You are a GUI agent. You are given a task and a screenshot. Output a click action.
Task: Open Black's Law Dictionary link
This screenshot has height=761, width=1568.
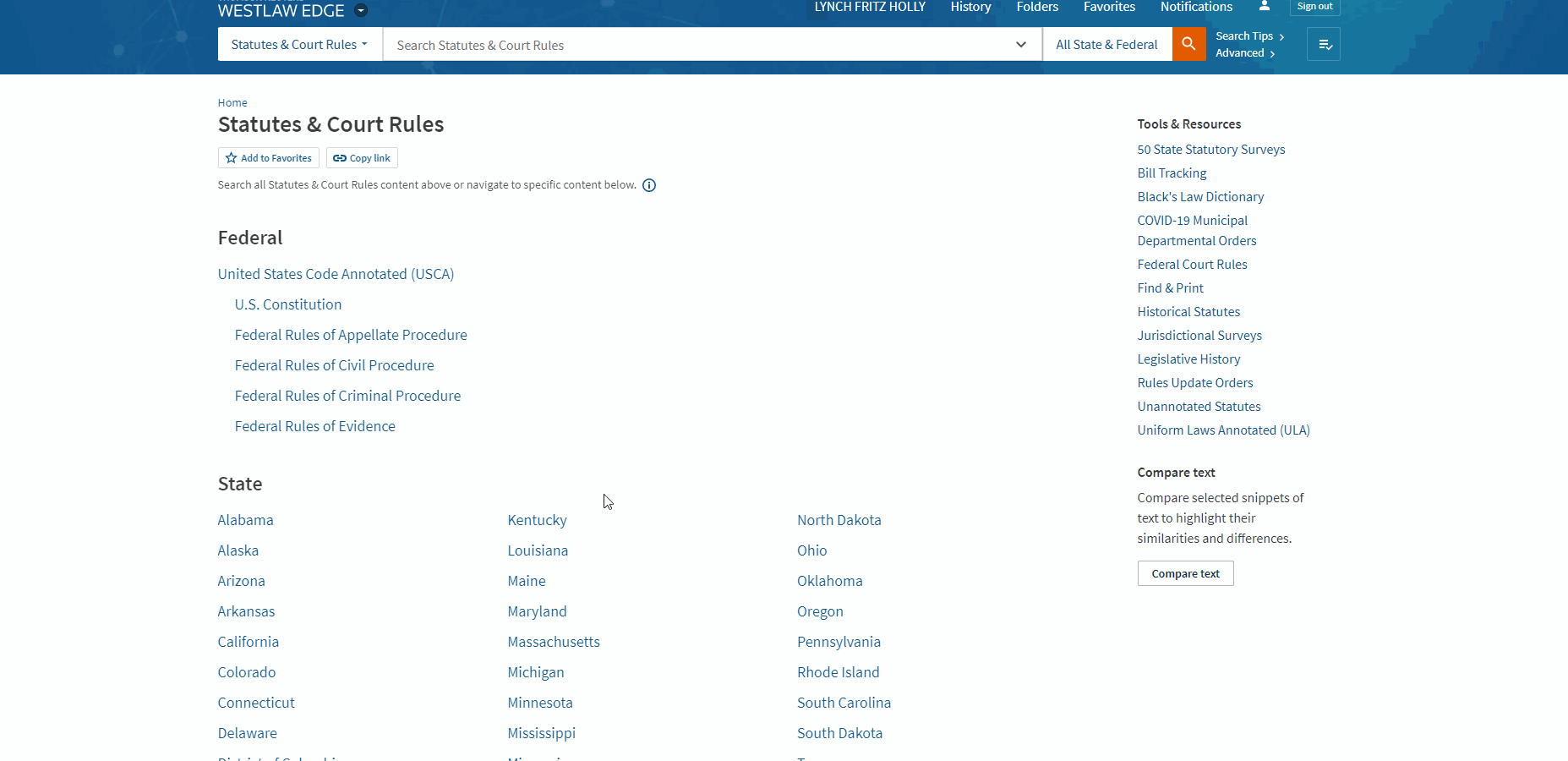1200,197
